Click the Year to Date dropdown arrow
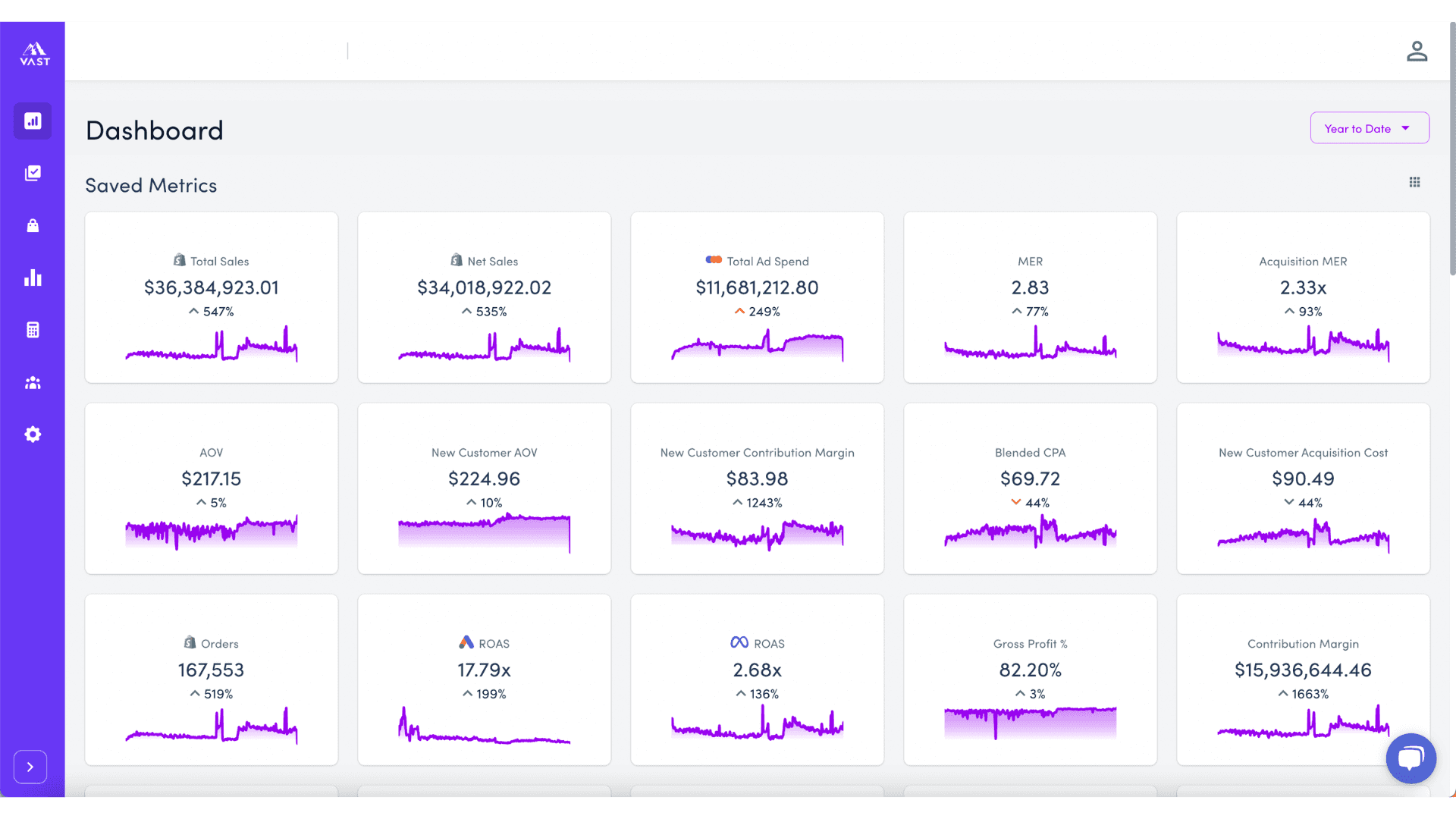Screen dimensions: 1456x819 tap(1405, 128)
